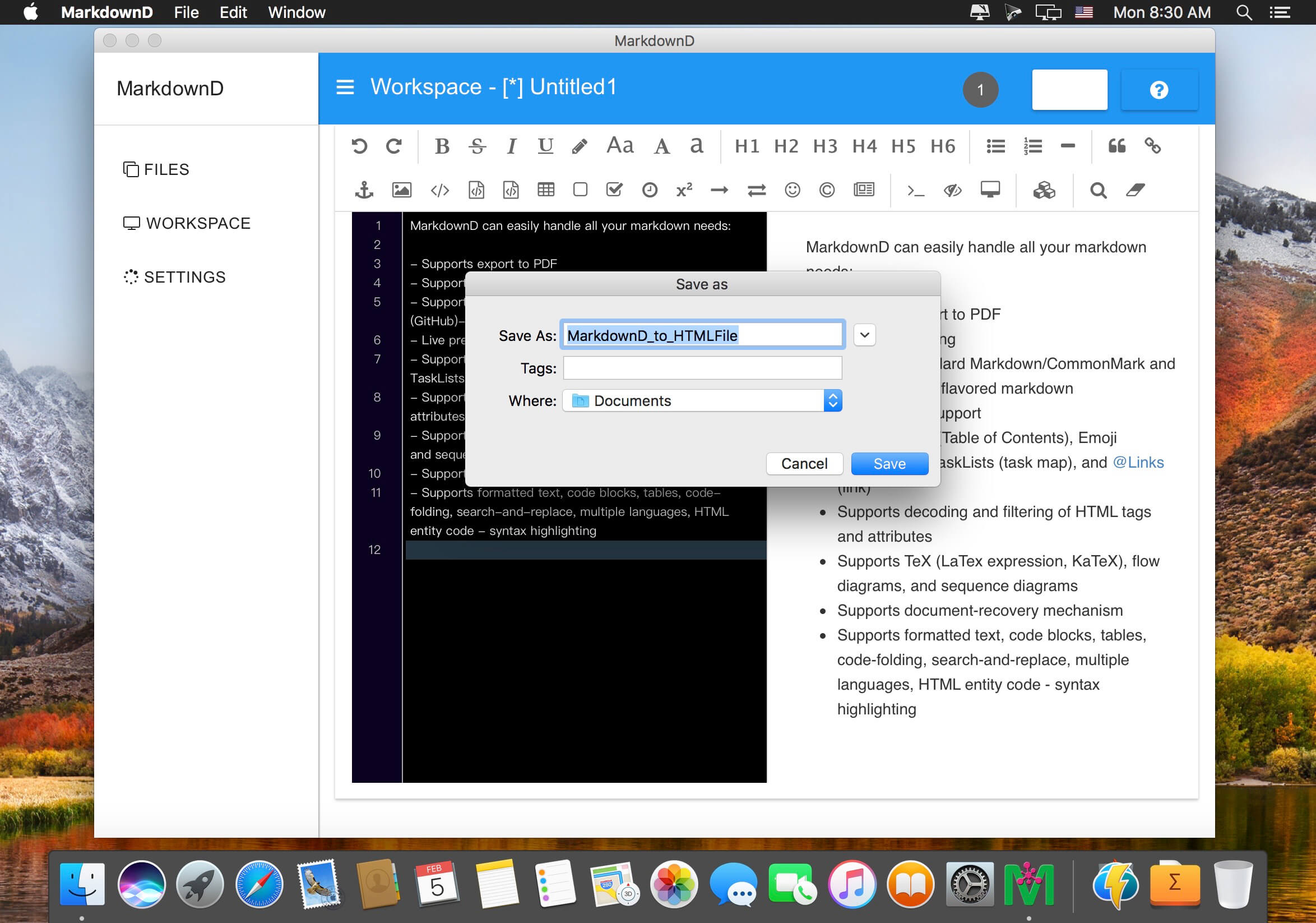Open the Window menu

pyautogui.click(x=297, y=12)
